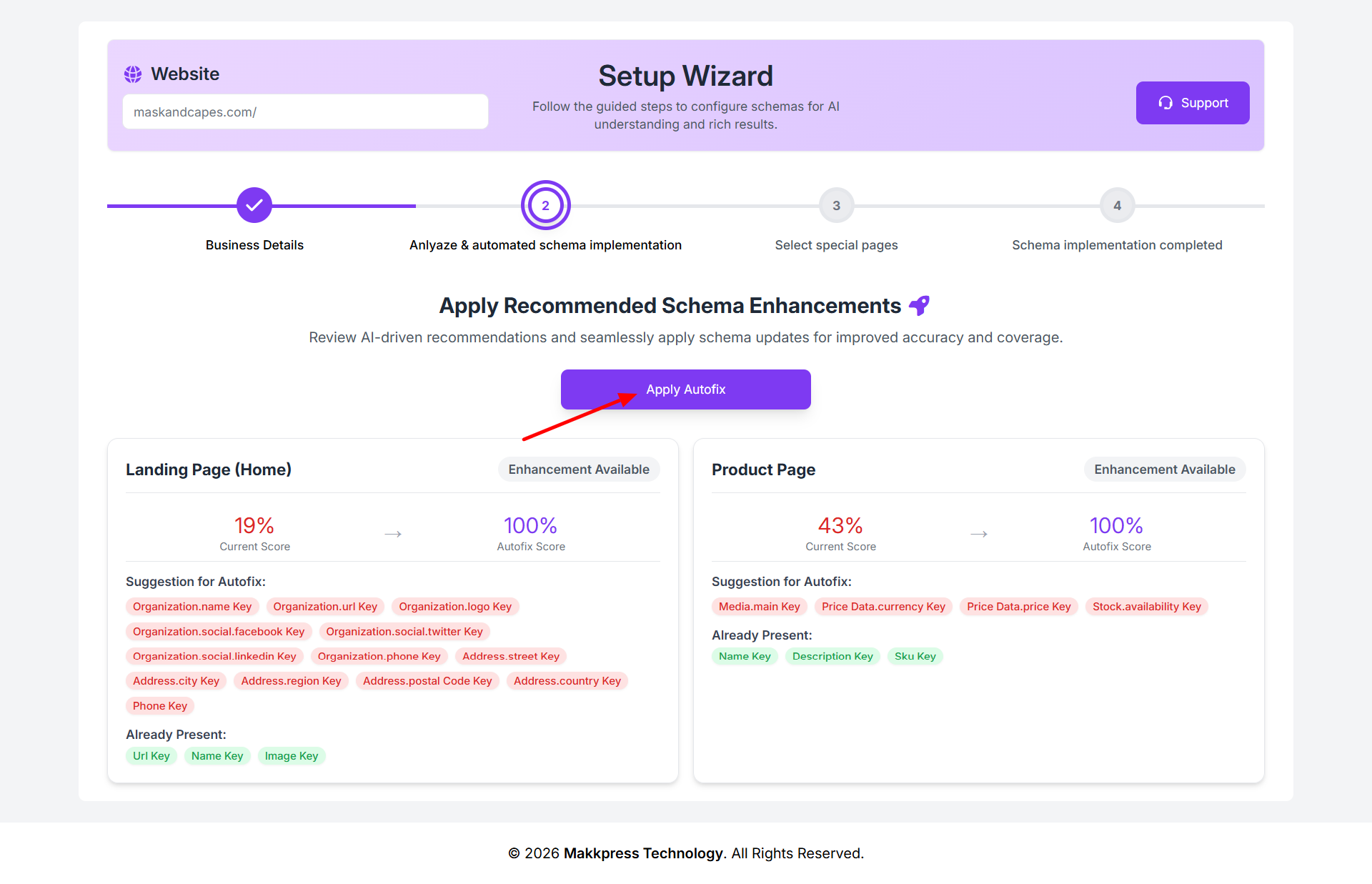Click the rocket icon next to heading
Viewport: 1372px width, 884px height.
coord(920,306)
